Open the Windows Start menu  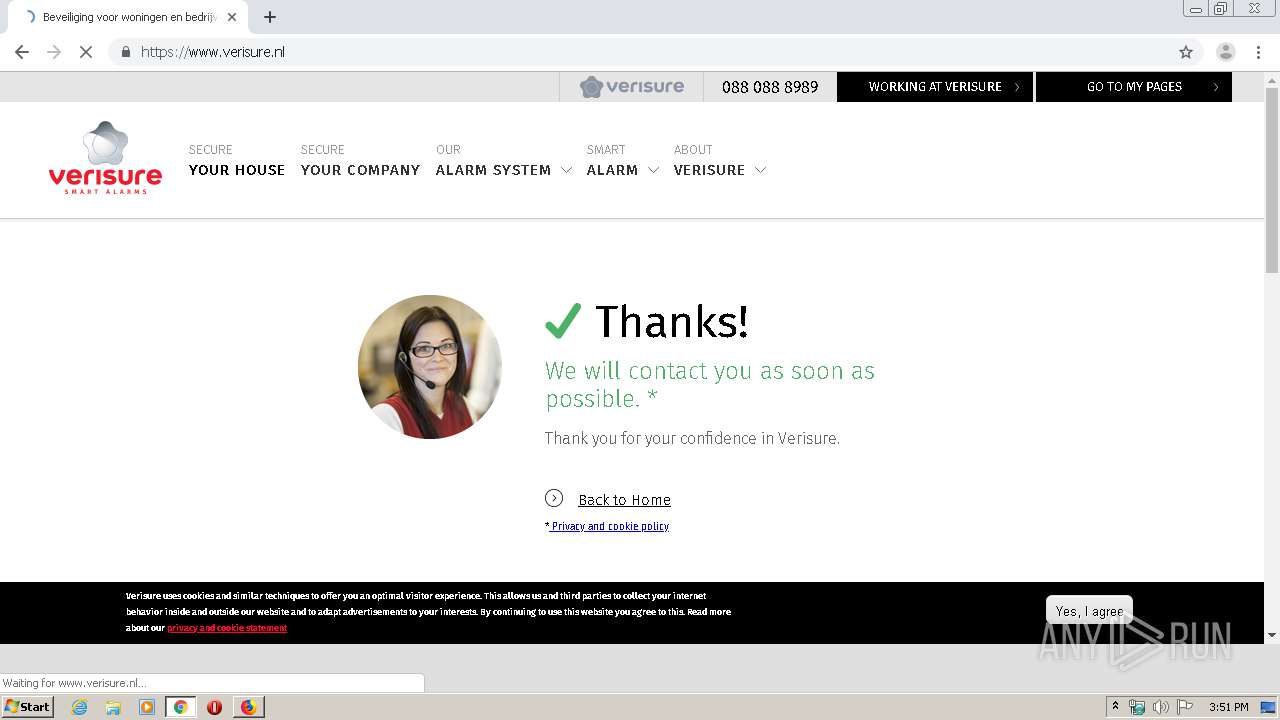tap(27, 706)
